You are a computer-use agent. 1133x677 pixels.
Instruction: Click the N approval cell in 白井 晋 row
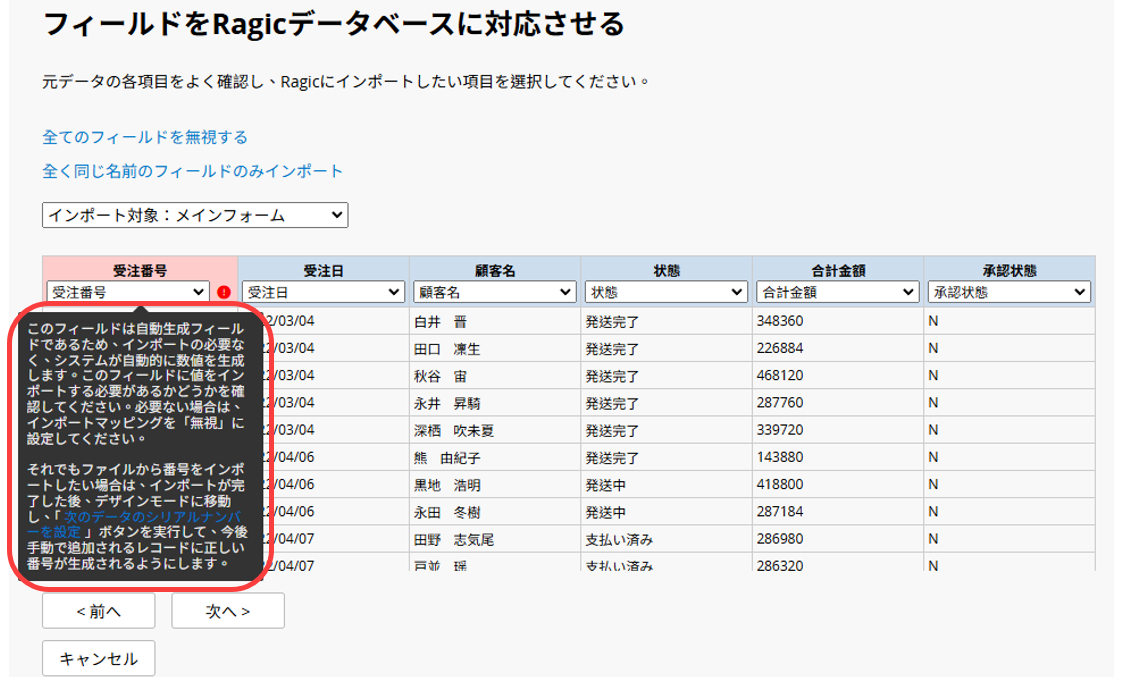click(1009, 322)
